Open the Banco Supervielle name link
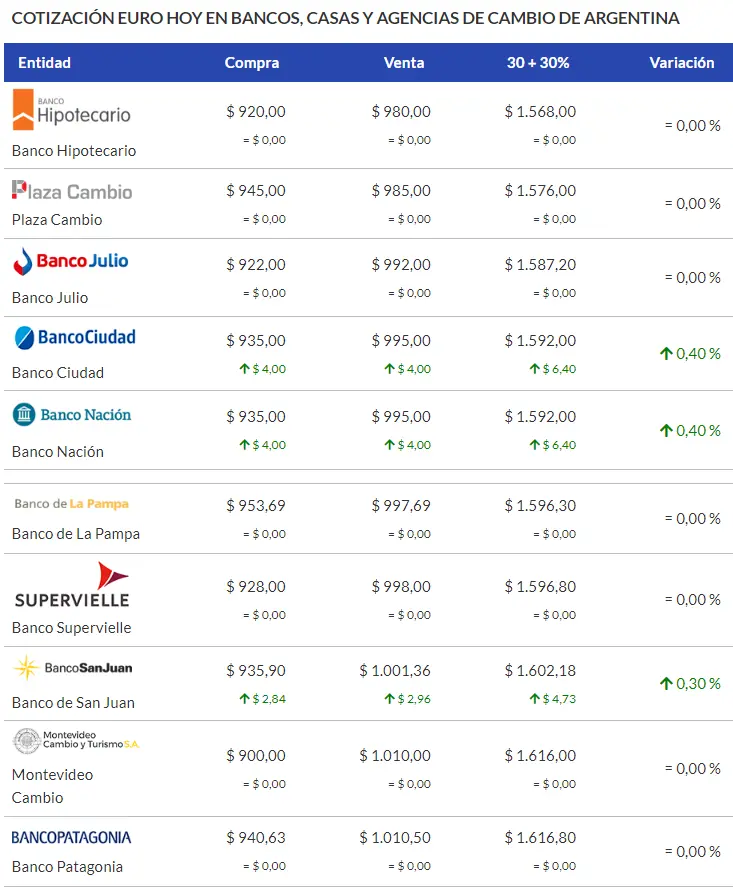Image resolution: width=733 pixels, height=887 pixels. (71, 628)
